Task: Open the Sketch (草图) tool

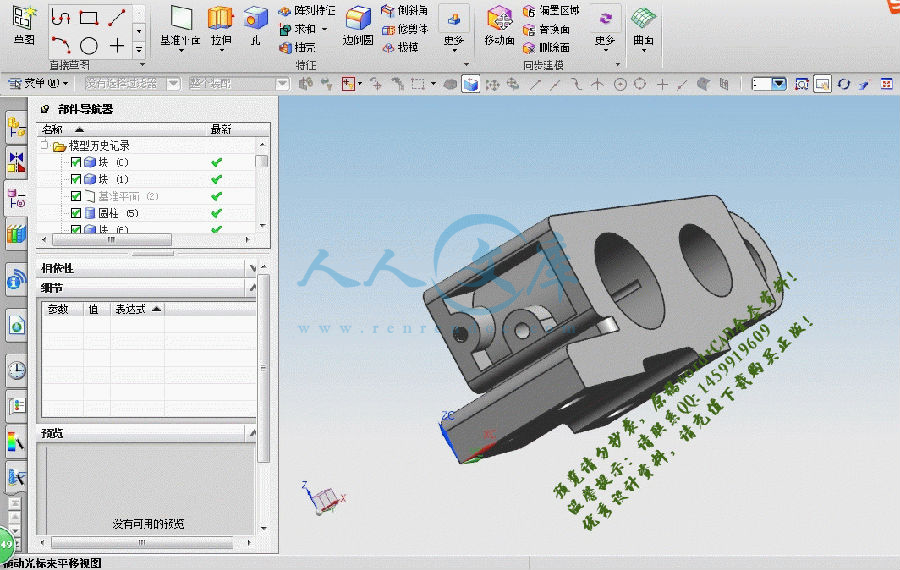Action: point(24,25)
